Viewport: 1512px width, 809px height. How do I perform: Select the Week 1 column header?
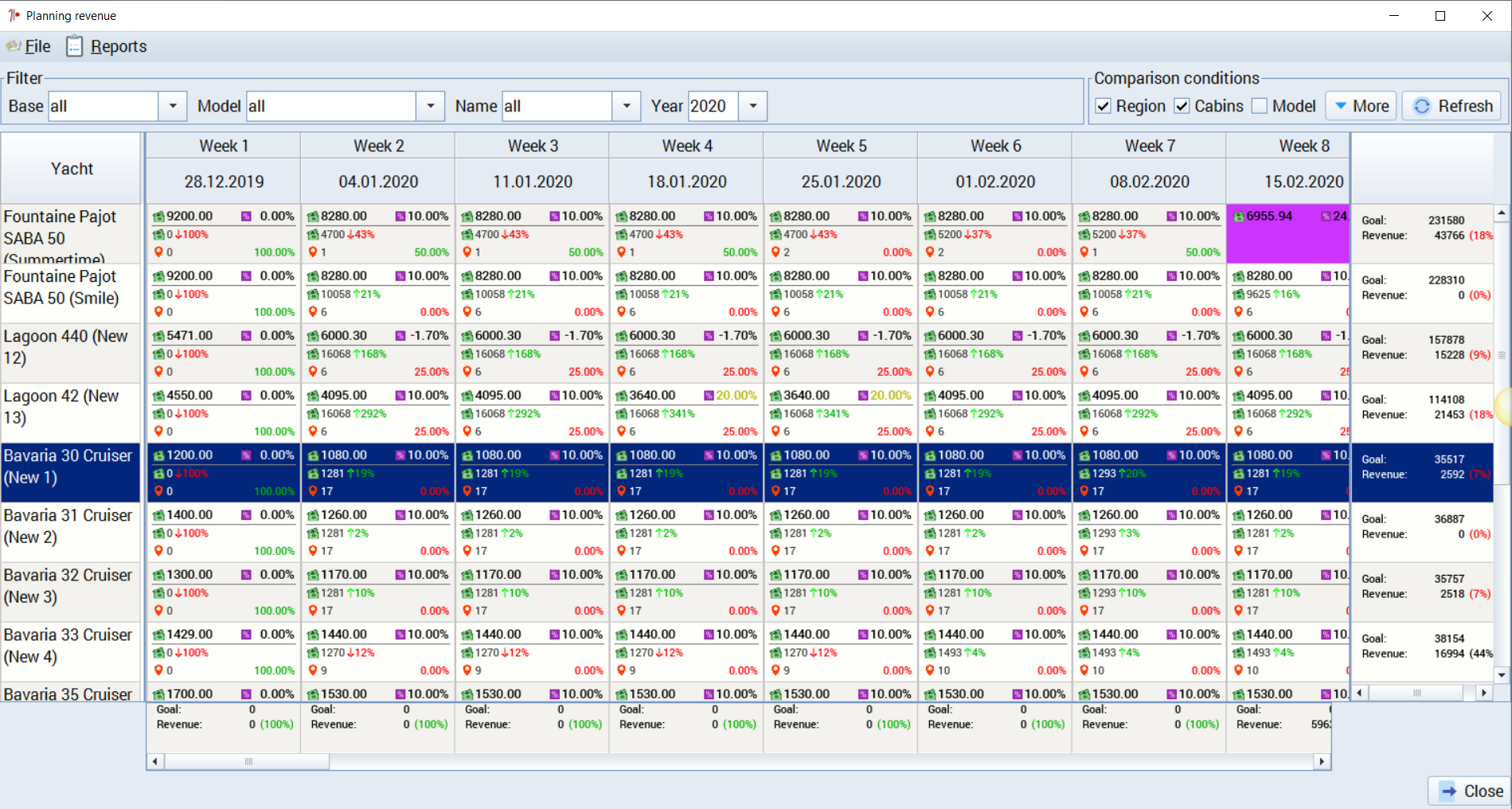pyautogui.click(x=224, y=146)
